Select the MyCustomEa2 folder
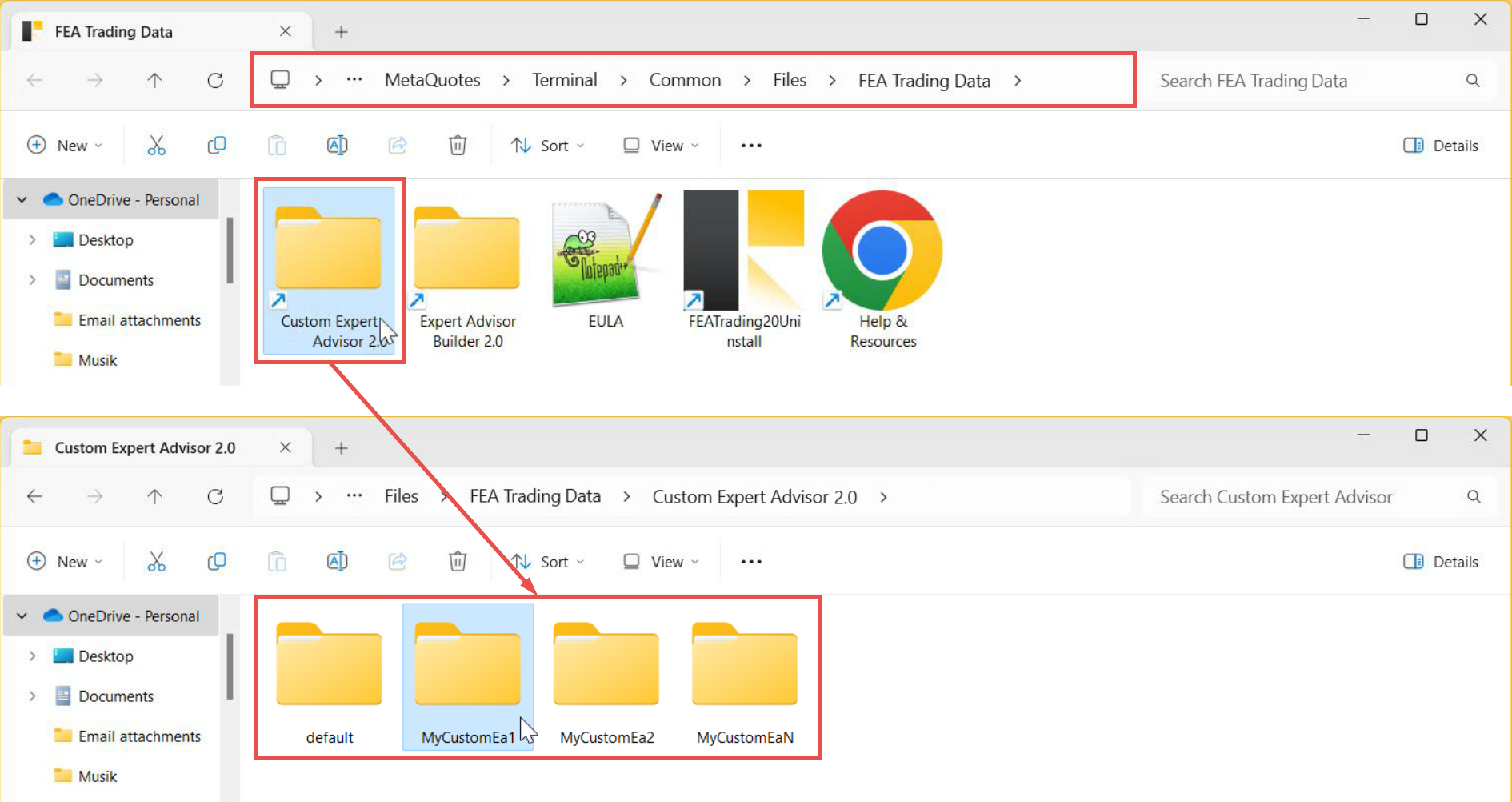 tap(606, 677)
